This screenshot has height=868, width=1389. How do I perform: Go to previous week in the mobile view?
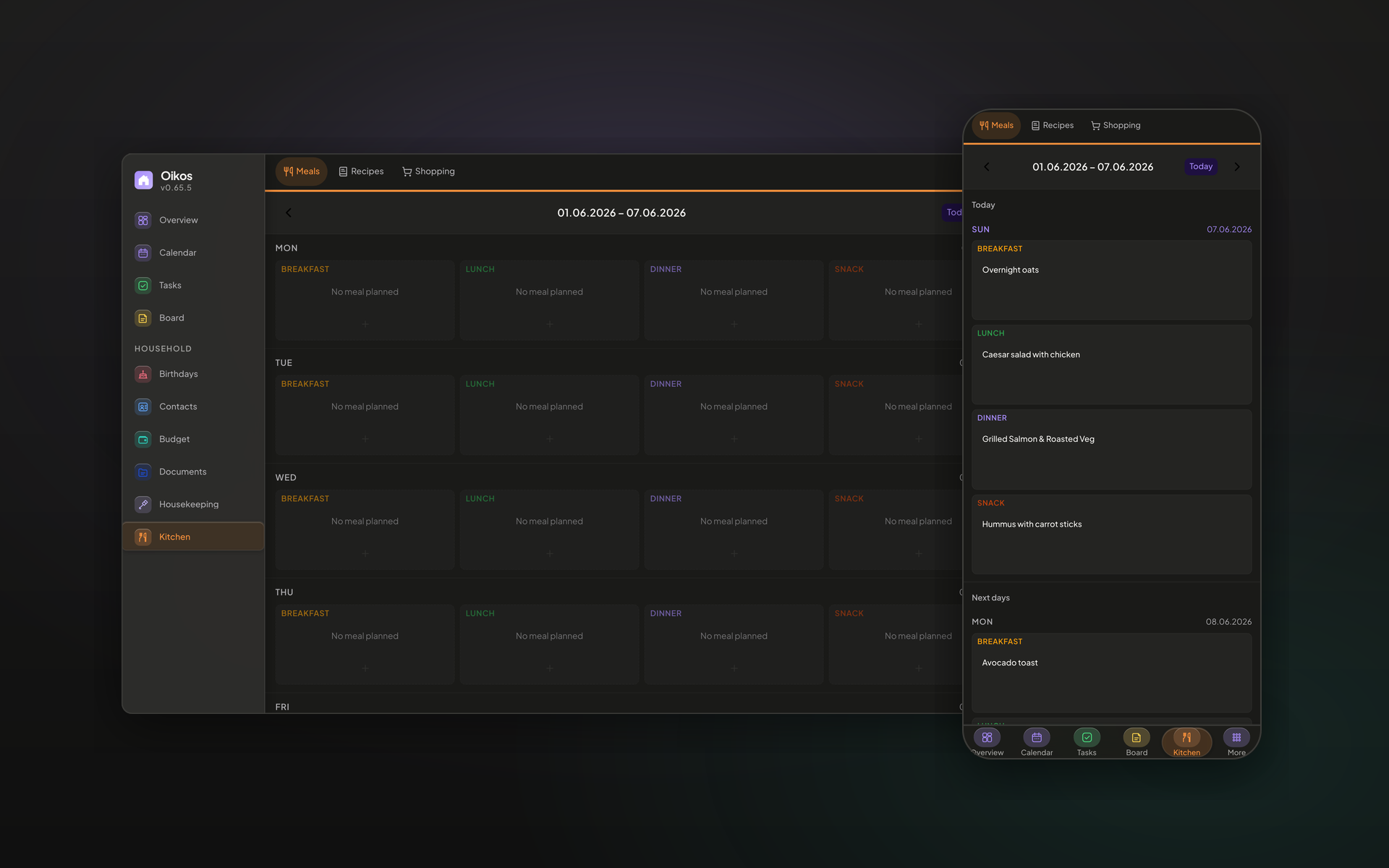(987, 167)
